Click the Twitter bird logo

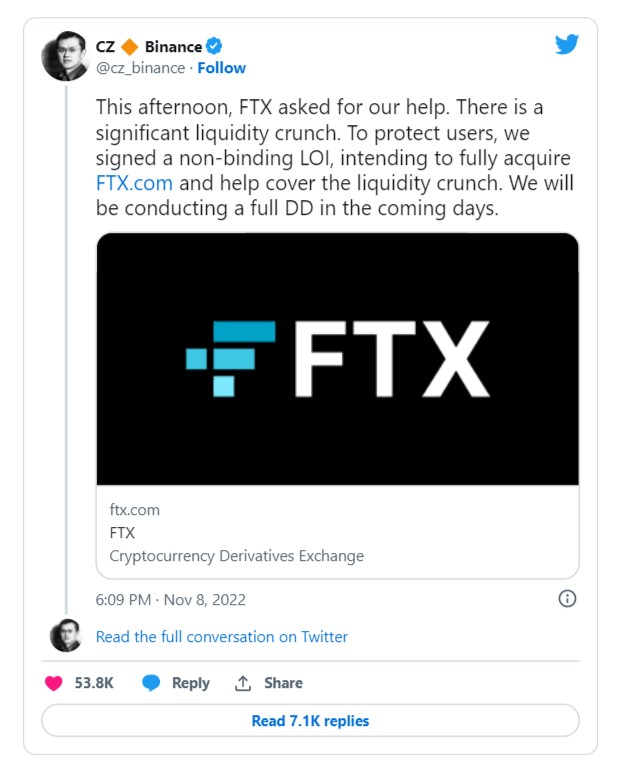(567, 44)
